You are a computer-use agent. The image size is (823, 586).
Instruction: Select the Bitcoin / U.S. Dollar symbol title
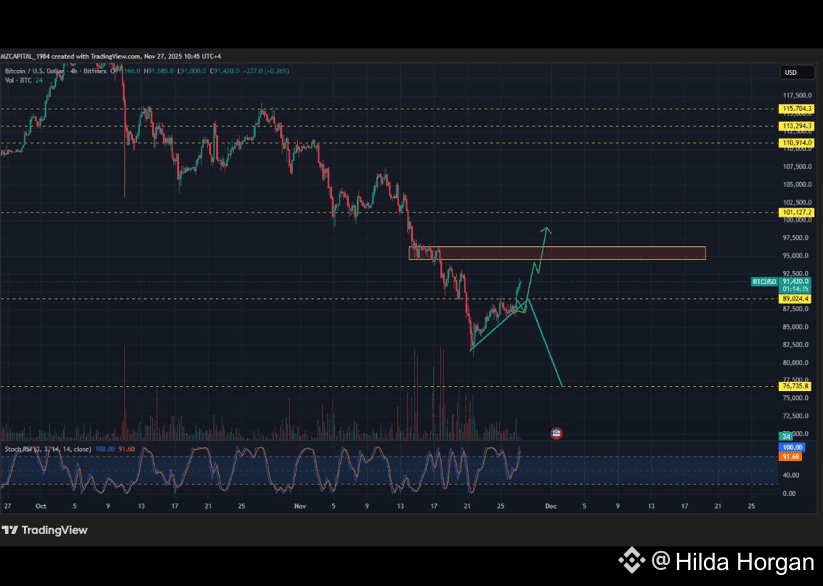[36, 71]
